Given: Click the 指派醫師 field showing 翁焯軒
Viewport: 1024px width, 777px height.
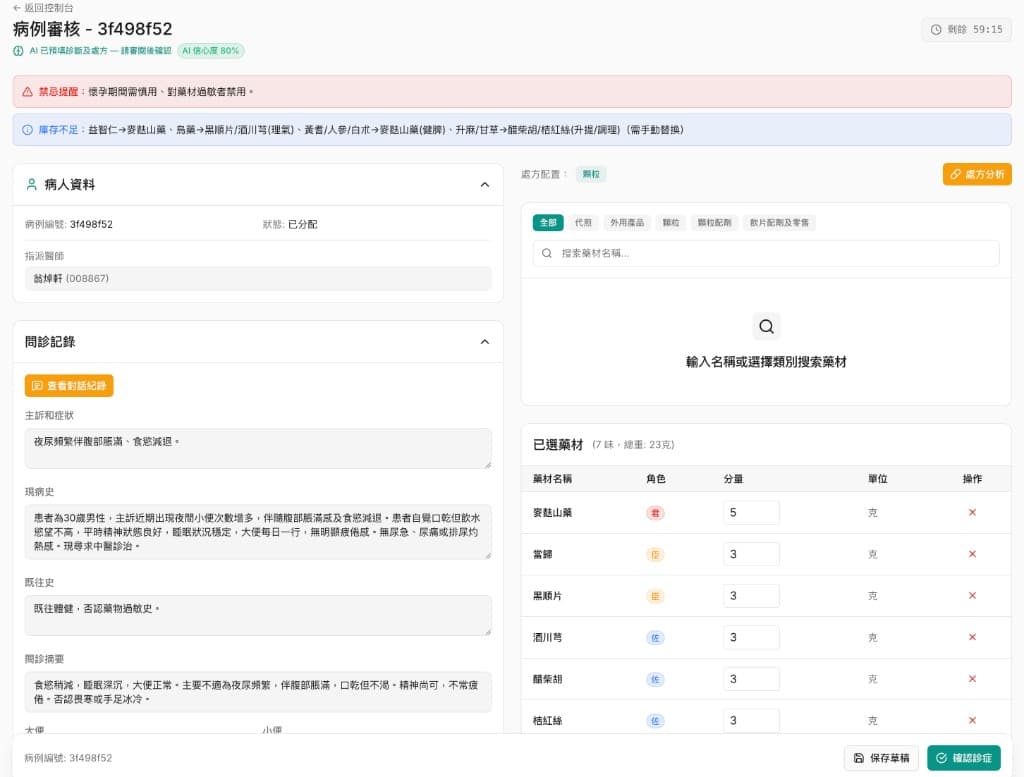Looking at the screenshot, I should (x=258, y=278).
